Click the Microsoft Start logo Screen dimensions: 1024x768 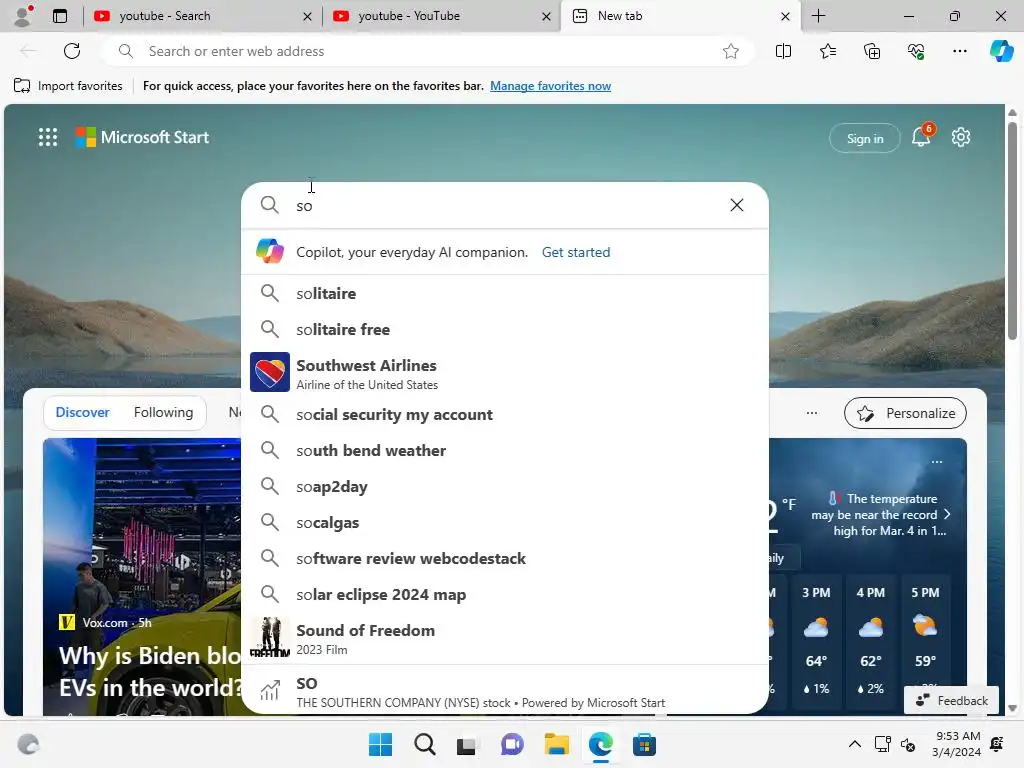pyautogui.click(x=142, y=137)
